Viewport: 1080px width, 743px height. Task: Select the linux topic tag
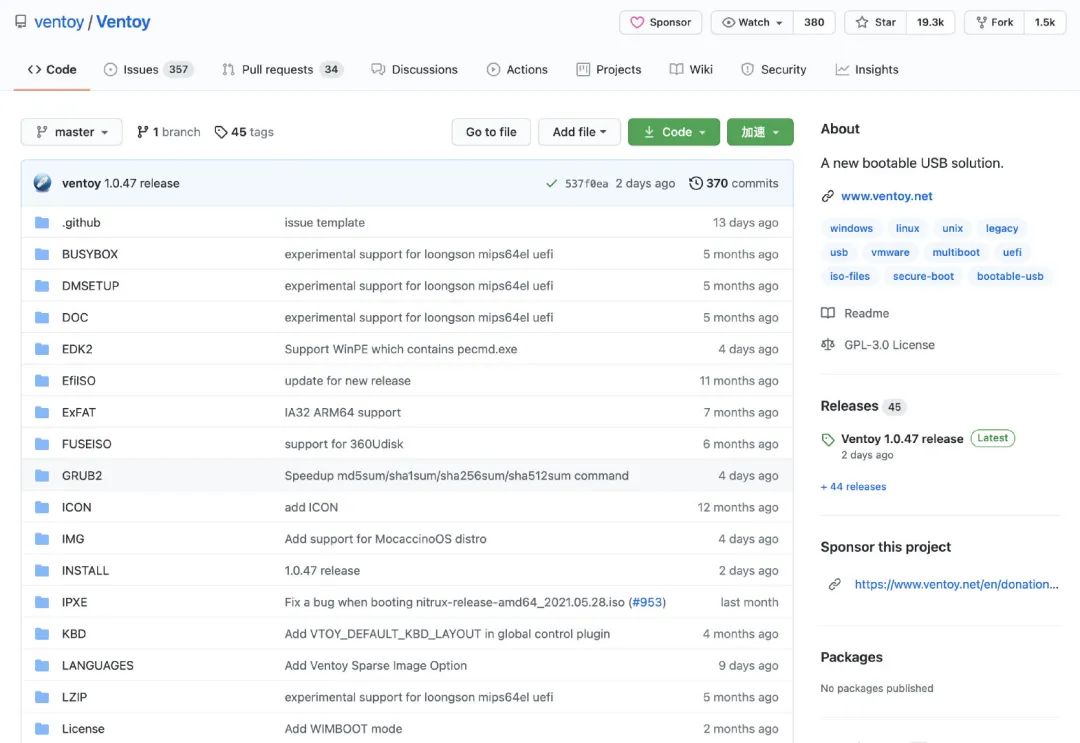[x=907, y=229]
